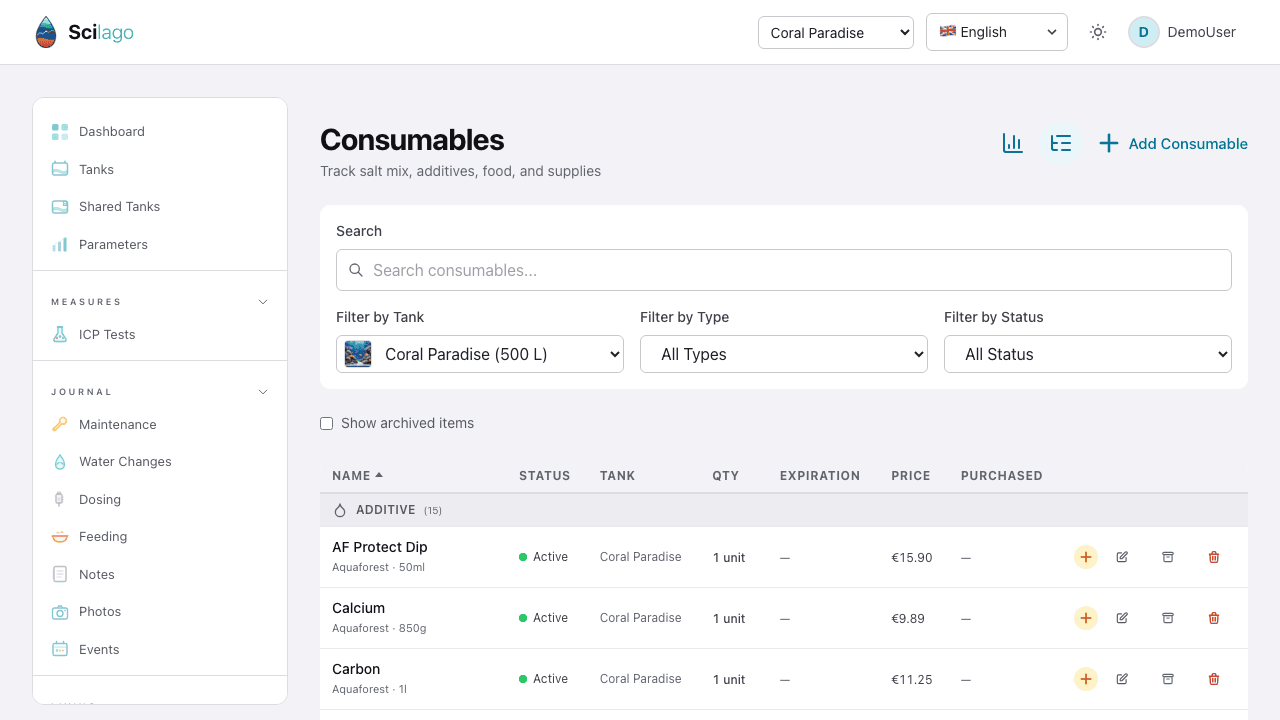Viewport: 1280px width, 720px height.
Task: Open Shared Tanks page
Action: 160,207
